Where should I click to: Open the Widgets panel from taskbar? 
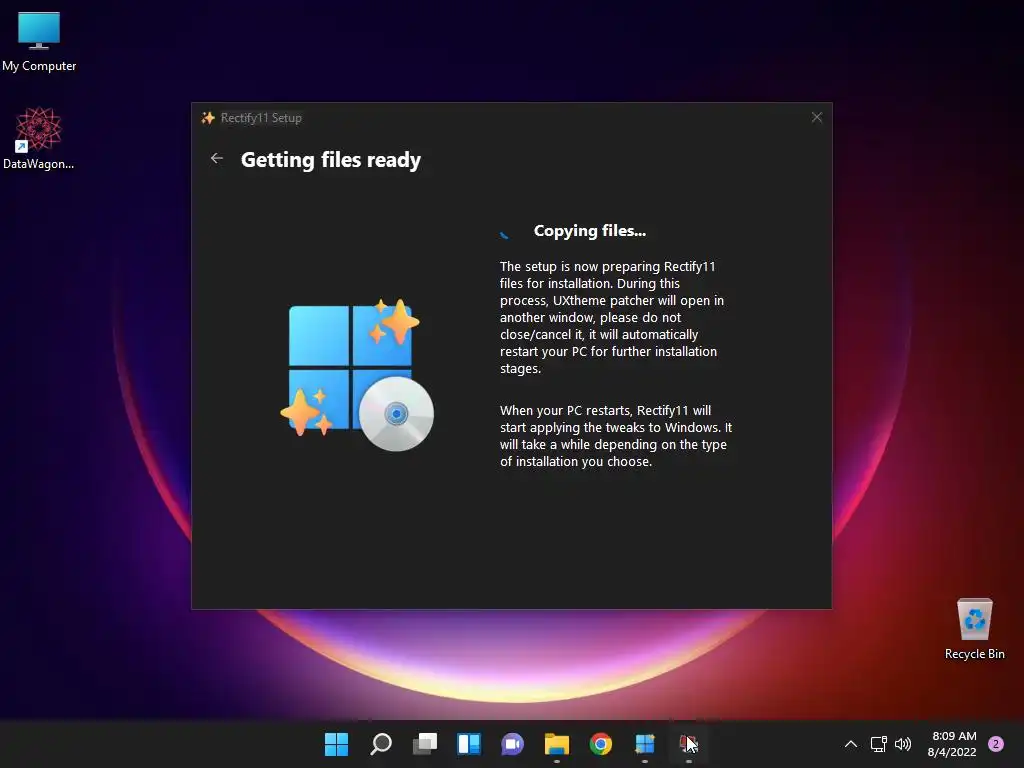click(x=469, y=744)
